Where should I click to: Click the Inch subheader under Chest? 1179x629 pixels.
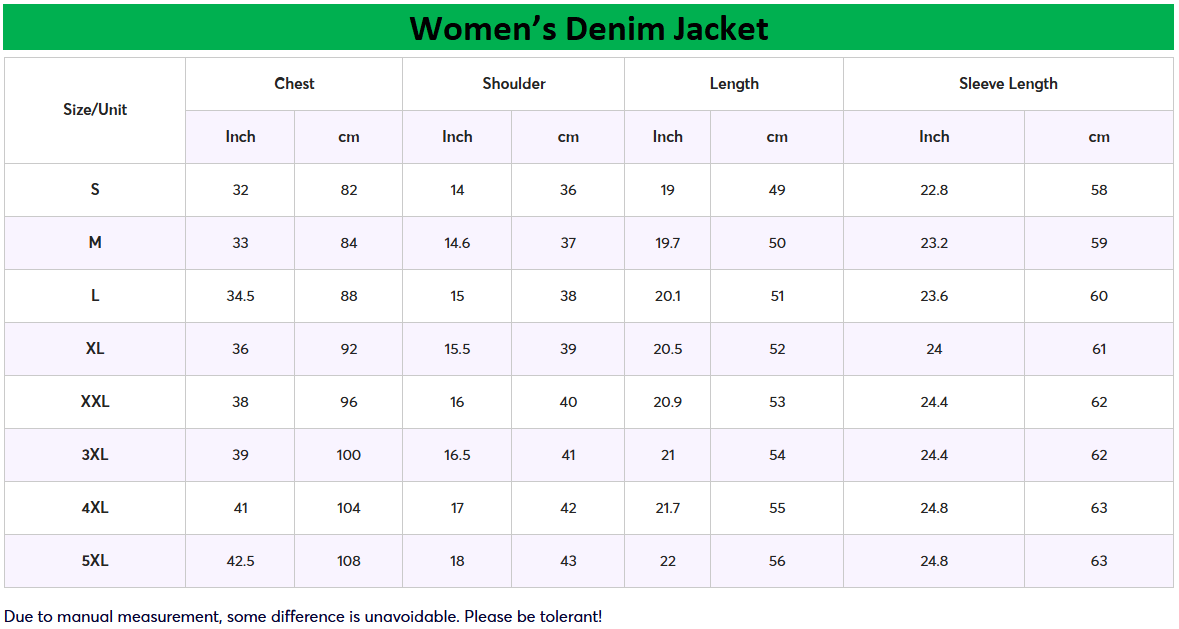[x=240, y=137]
